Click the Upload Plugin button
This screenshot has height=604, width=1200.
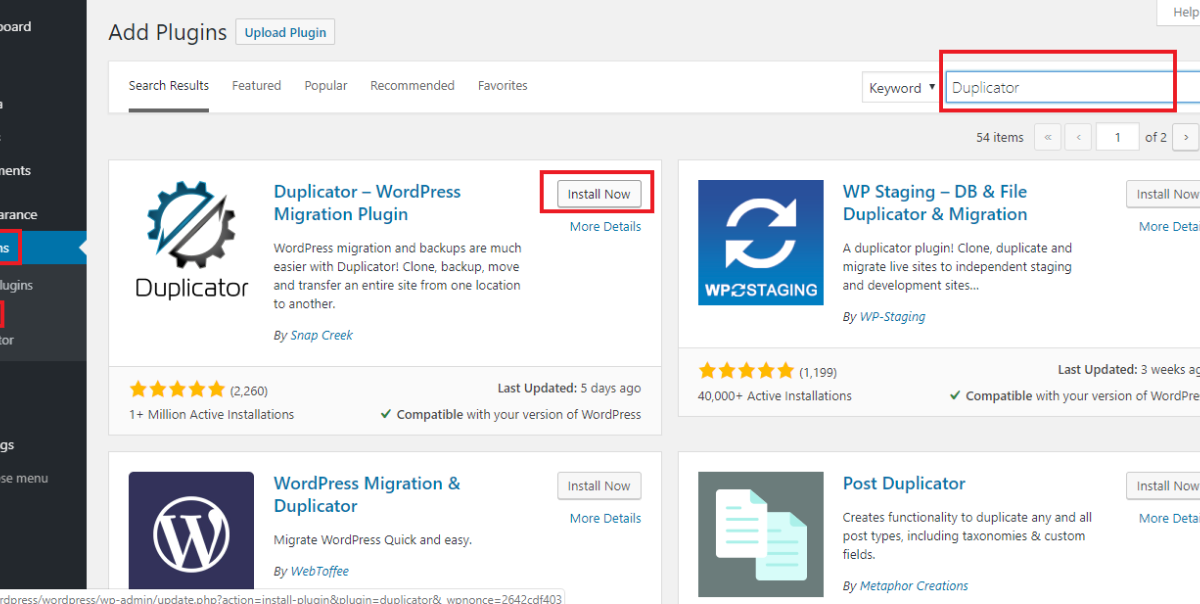coord(286,32)
